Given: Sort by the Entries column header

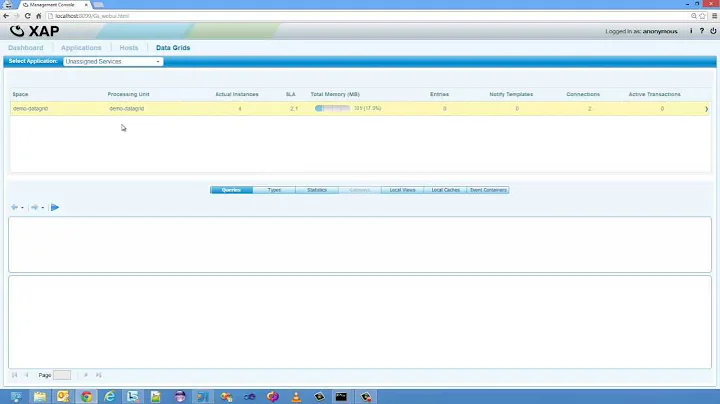Looking at the screenshot, I should (439, 94).
